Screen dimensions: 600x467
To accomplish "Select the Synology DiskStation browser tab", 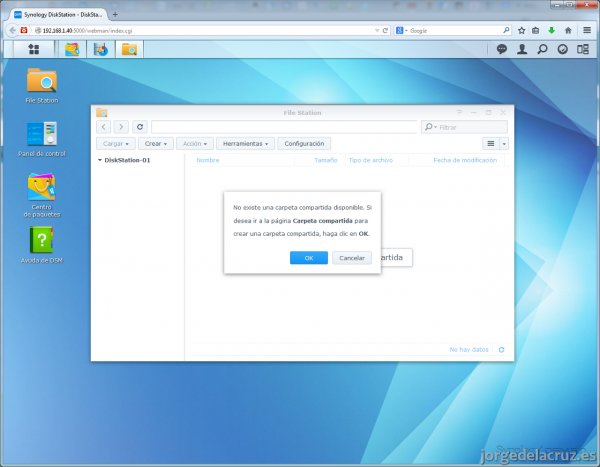I will tap(59, 15).
